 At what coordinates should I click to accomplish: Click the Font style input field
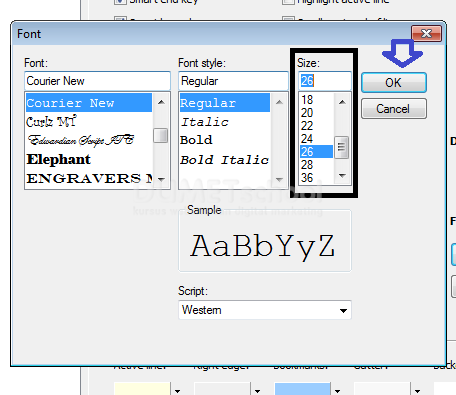[233, 81]
